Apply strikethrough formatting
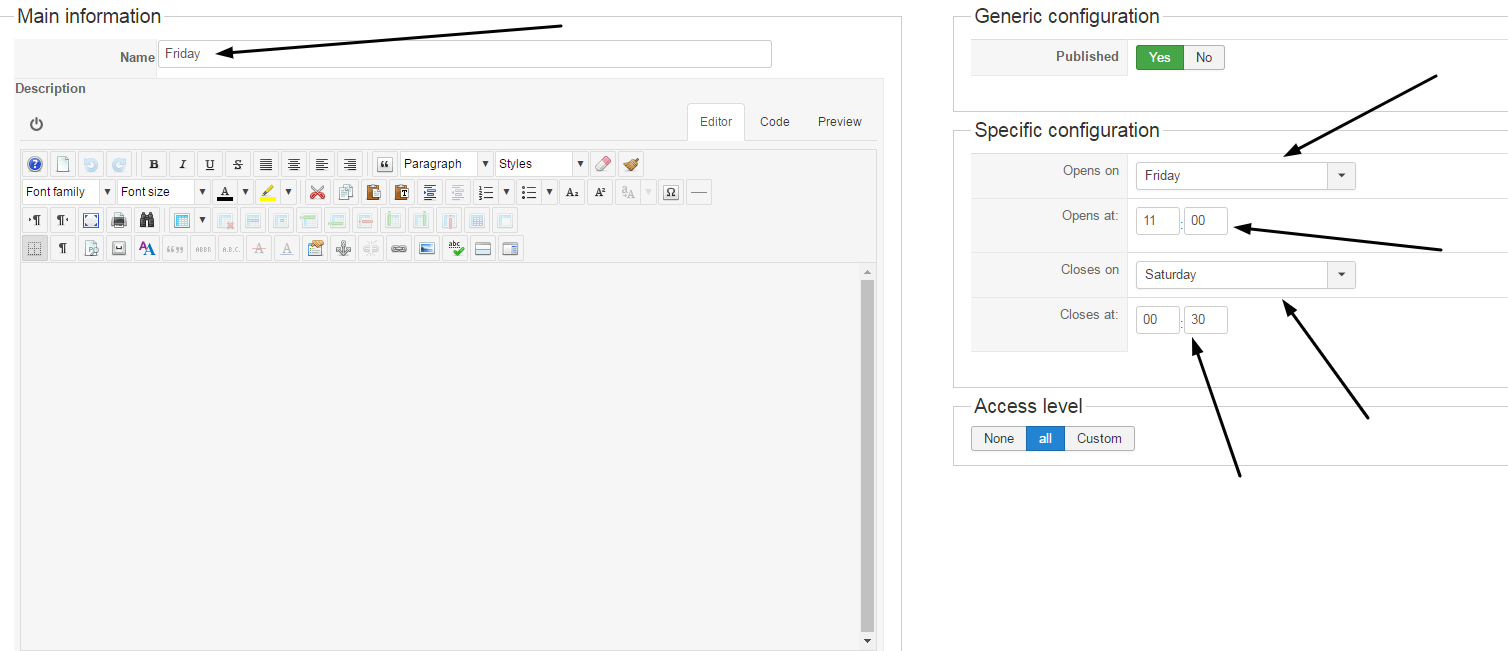 (238, 164)
